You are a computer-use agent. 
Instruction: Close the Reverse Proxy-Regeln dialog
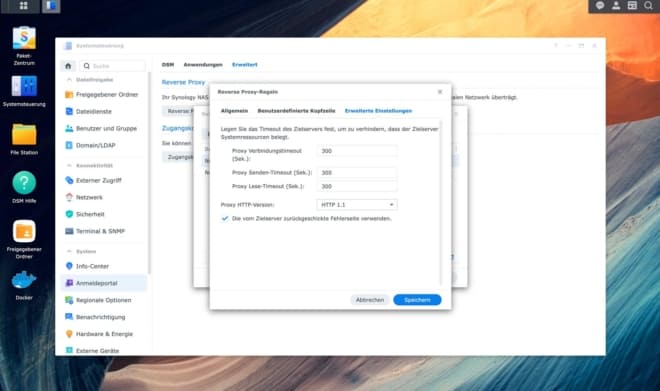pyautogui.click(x=440, y=91)
